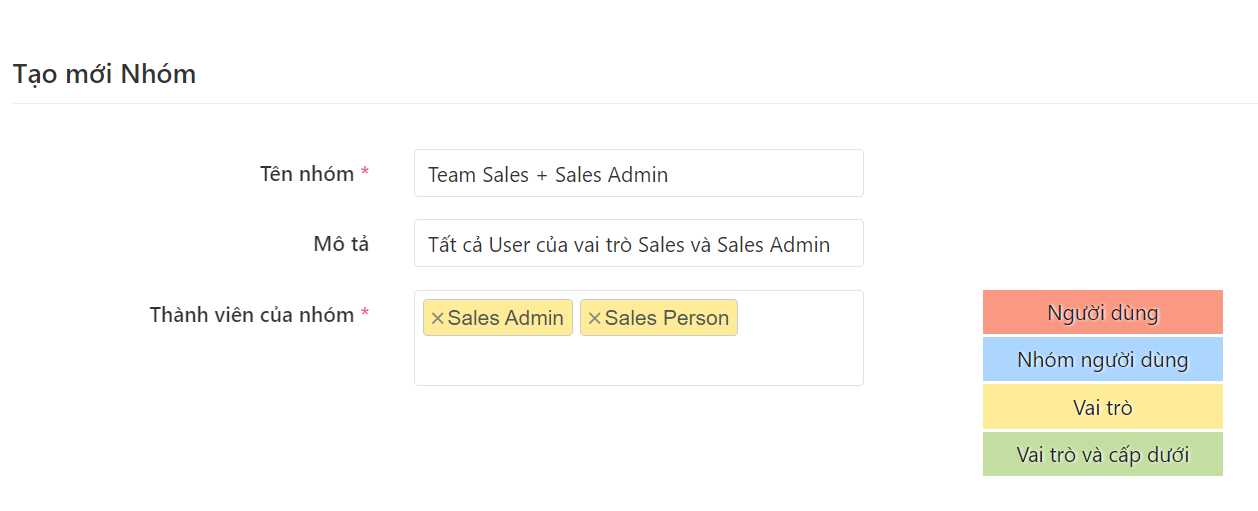Focus the Mô tả description field
This screenshot has width=1258, height=511.
pyautogui.click(x=638, y=244)
